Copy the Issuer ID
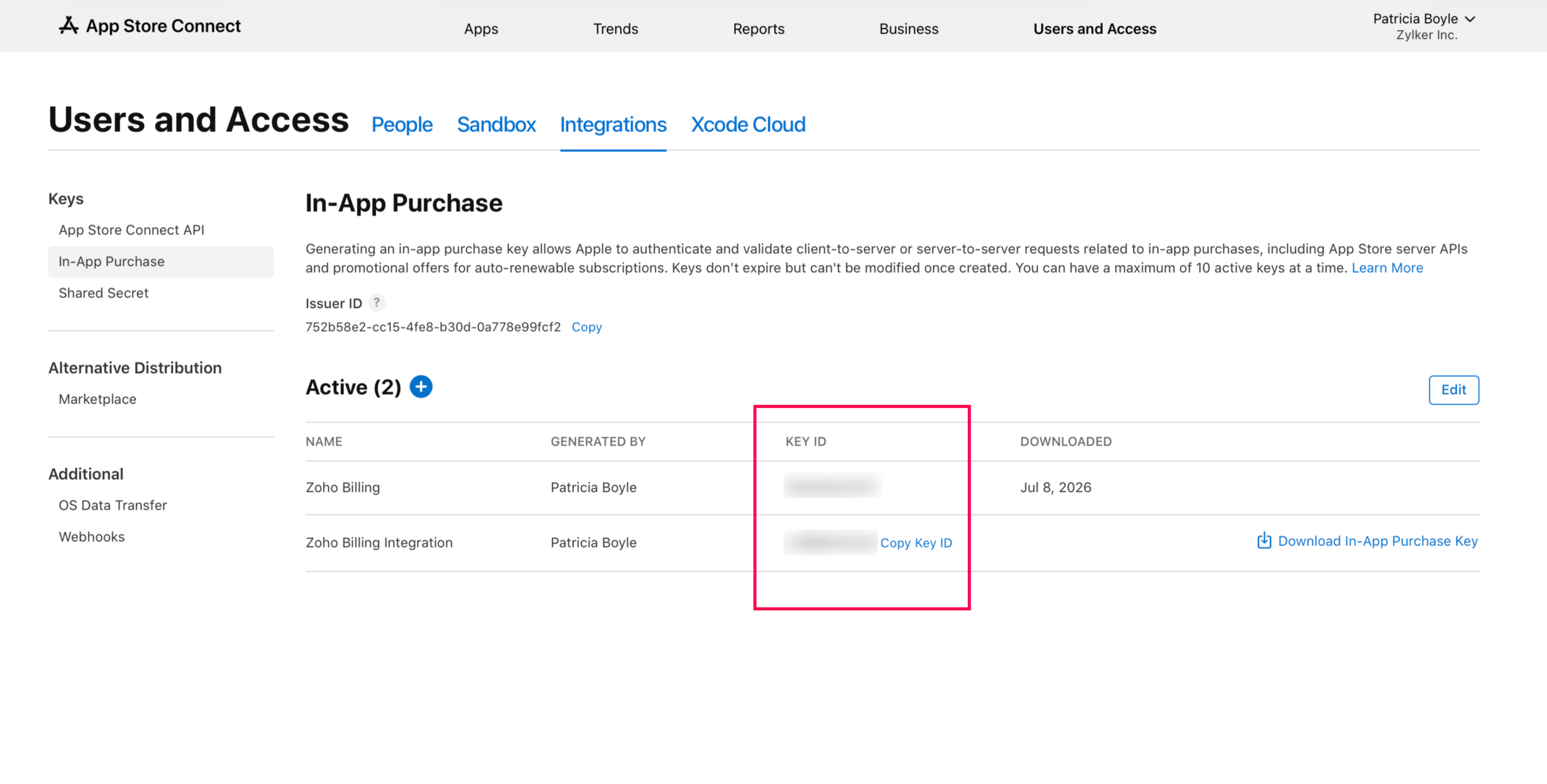 (587, 326)
